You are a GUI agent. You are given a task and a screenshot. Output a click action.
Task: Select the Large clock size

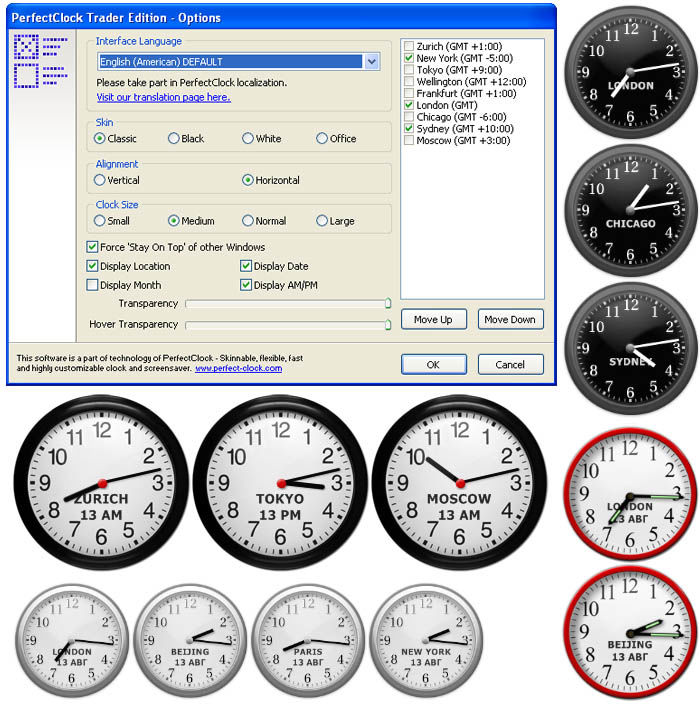[x=322, y=220]
